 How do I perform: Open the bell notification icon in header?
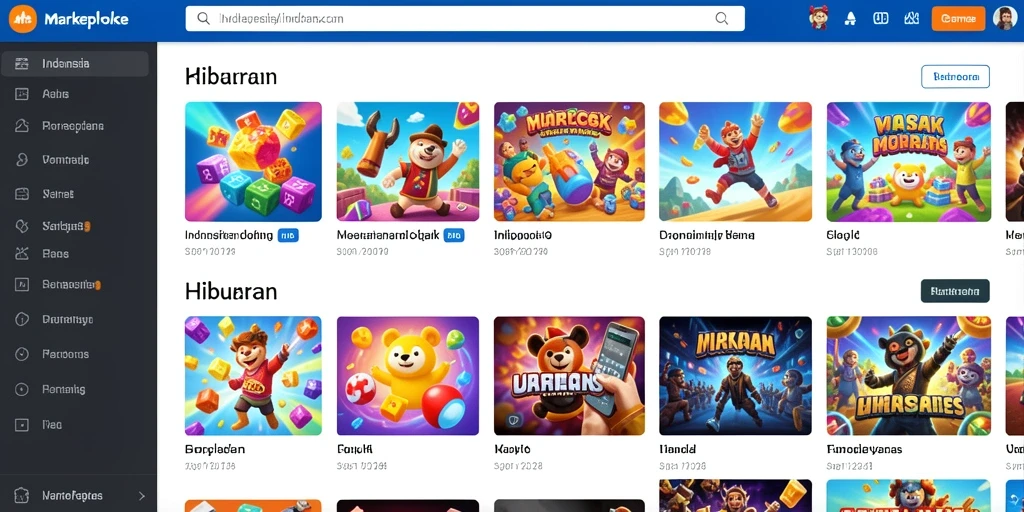click(x=850, y=19)
